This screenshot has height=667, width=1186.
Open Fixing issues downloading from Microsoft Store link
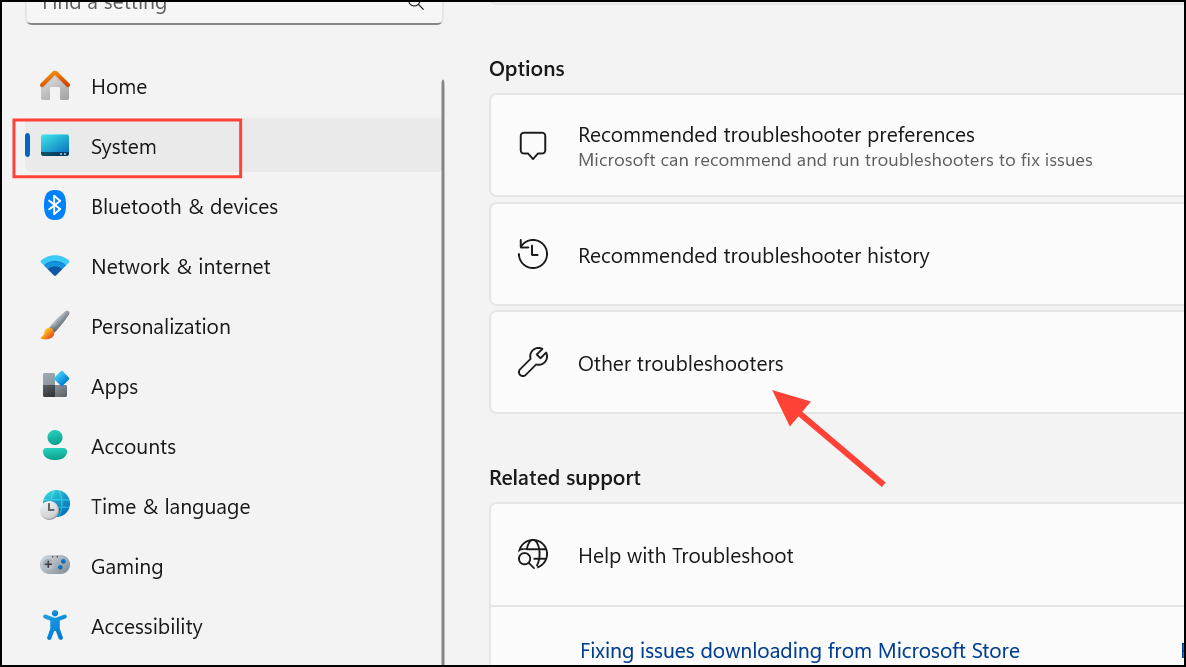800,651
